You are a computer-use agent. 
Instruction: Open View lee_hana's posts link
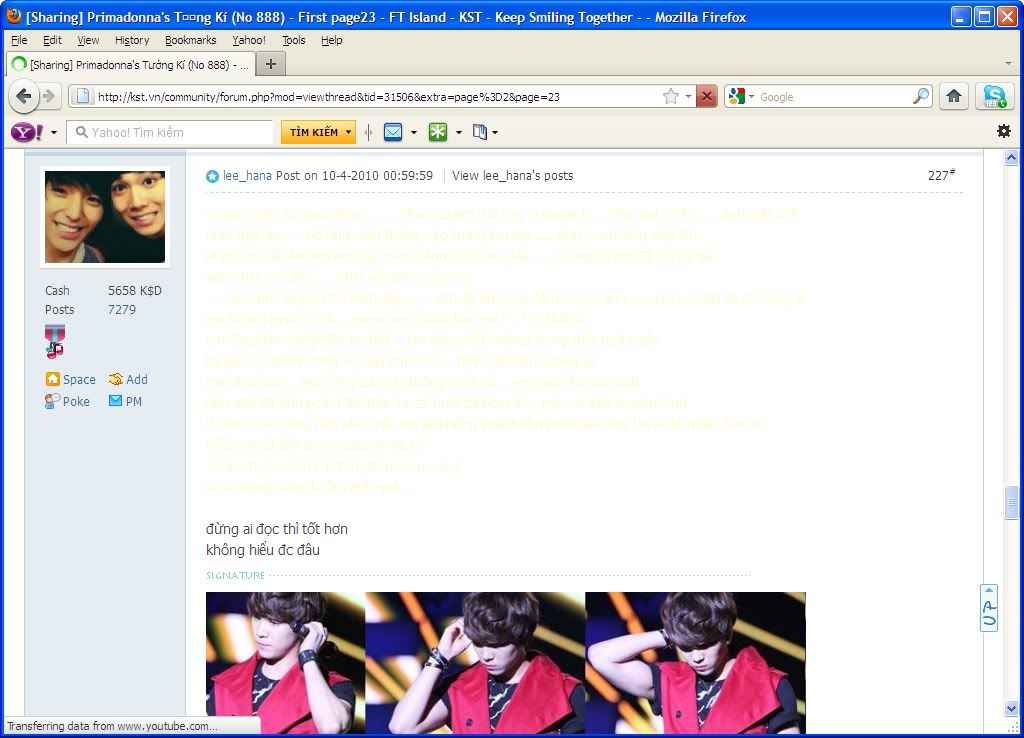pyautogui.click(x=513, y=176)
